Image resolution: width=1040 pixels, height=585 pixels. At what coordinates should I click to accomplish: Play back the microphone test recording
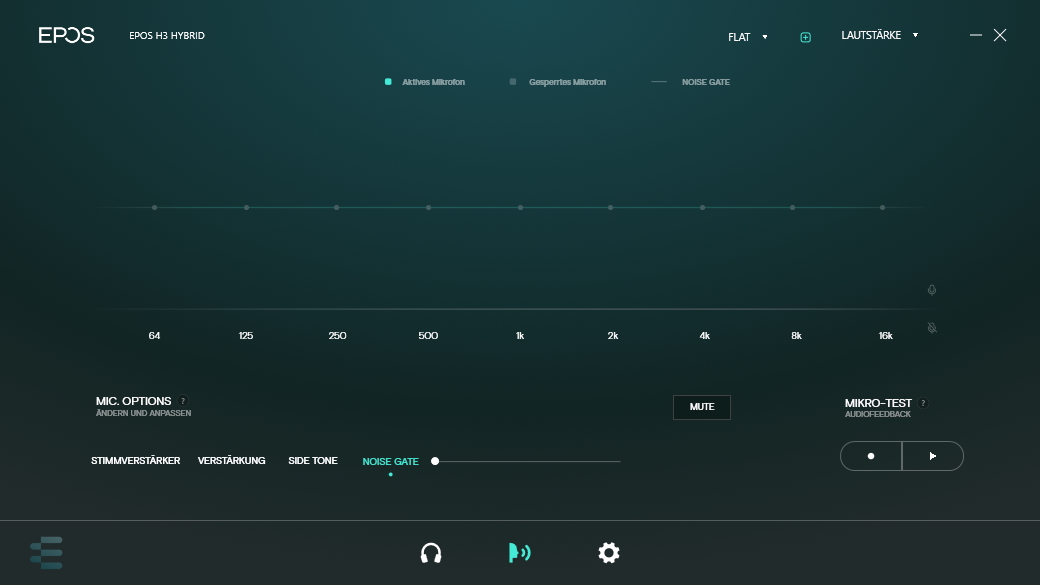pos(933,456)
